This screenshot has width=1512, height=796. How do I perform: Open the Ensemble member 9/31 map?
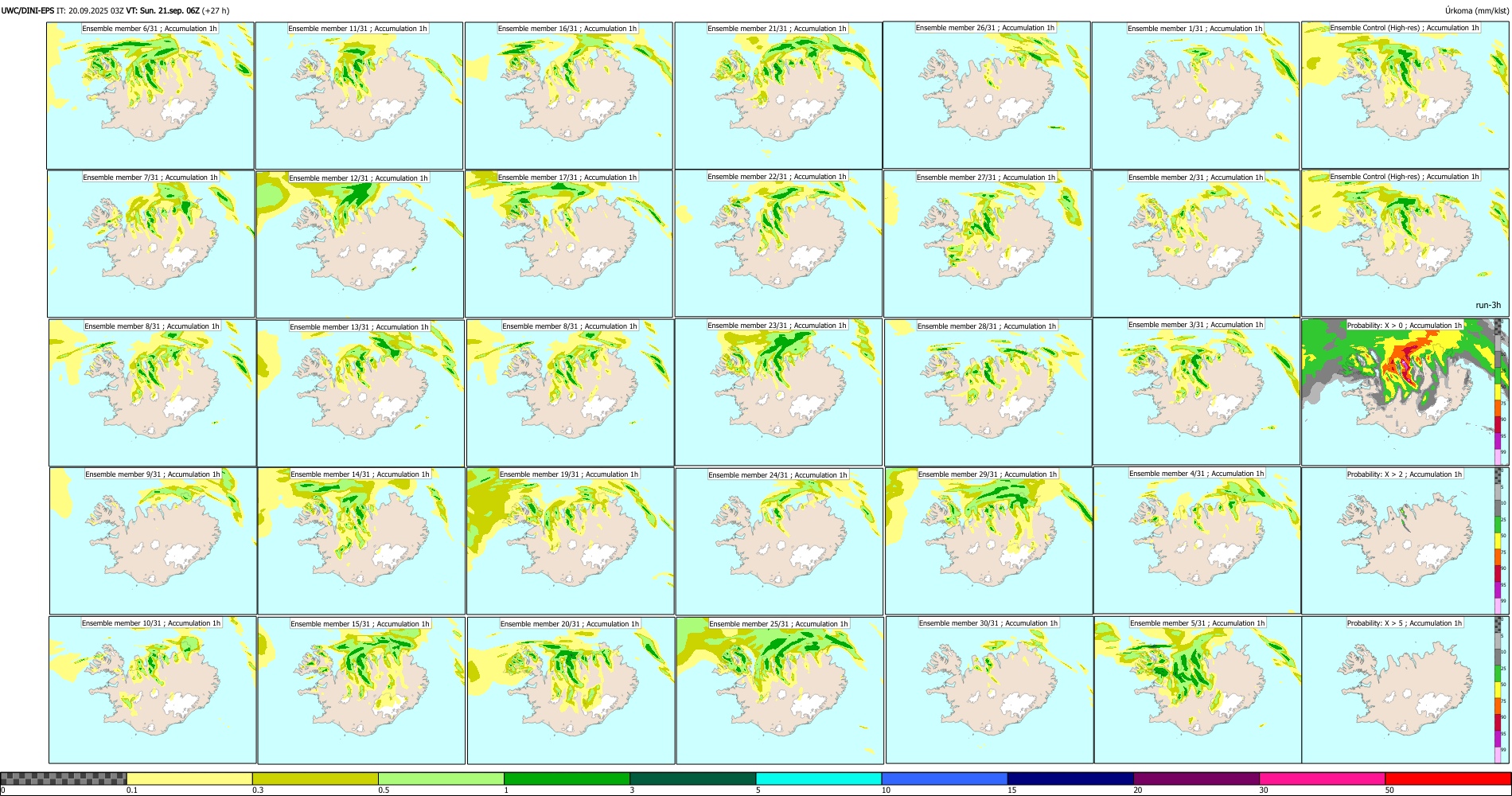pyautogui.click(x=154, y=540)
